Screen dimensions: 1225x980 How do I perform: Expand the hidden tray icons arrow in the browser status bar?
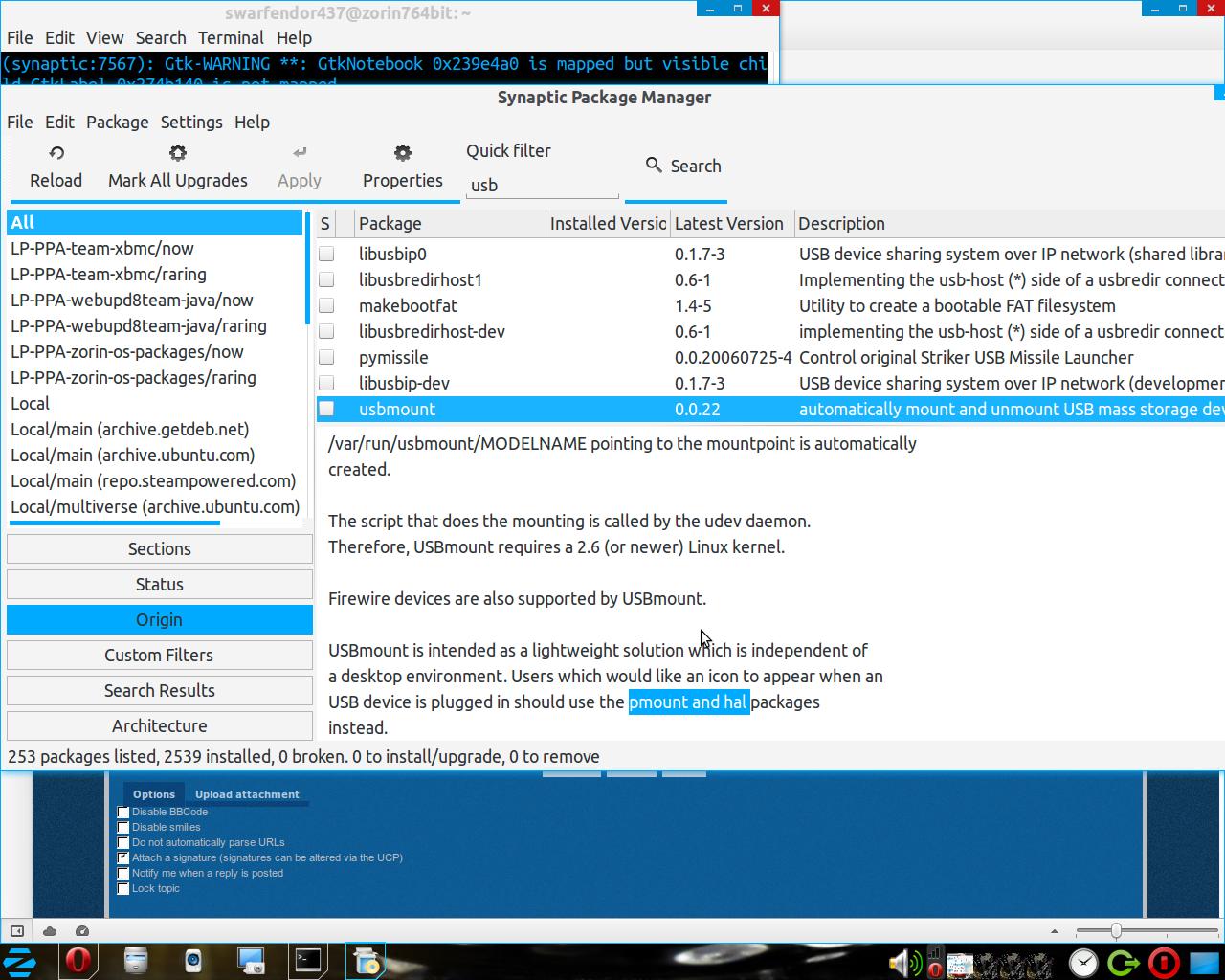[x=1055, y=931]
